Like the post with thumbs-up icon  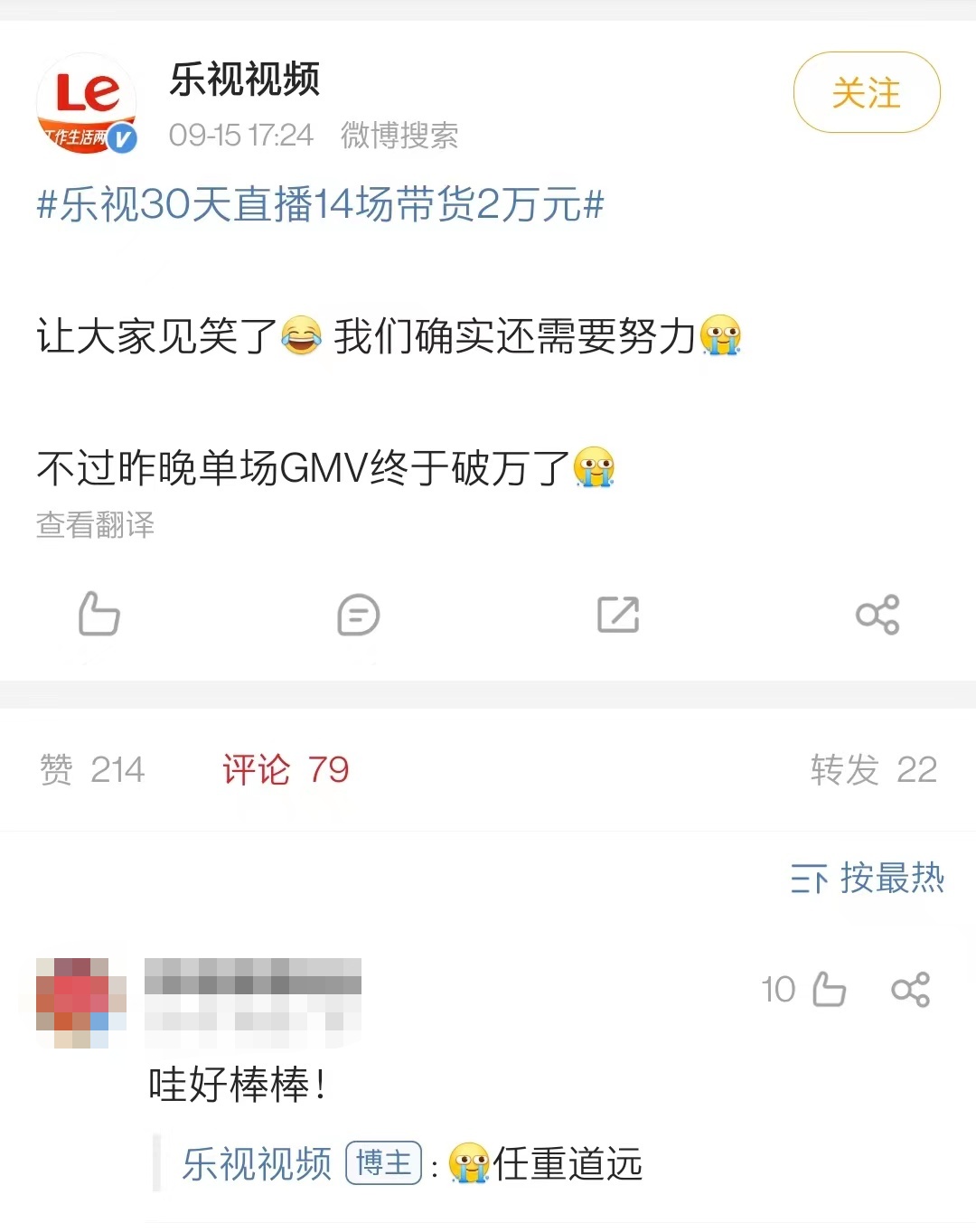click(x=99, y=614)
